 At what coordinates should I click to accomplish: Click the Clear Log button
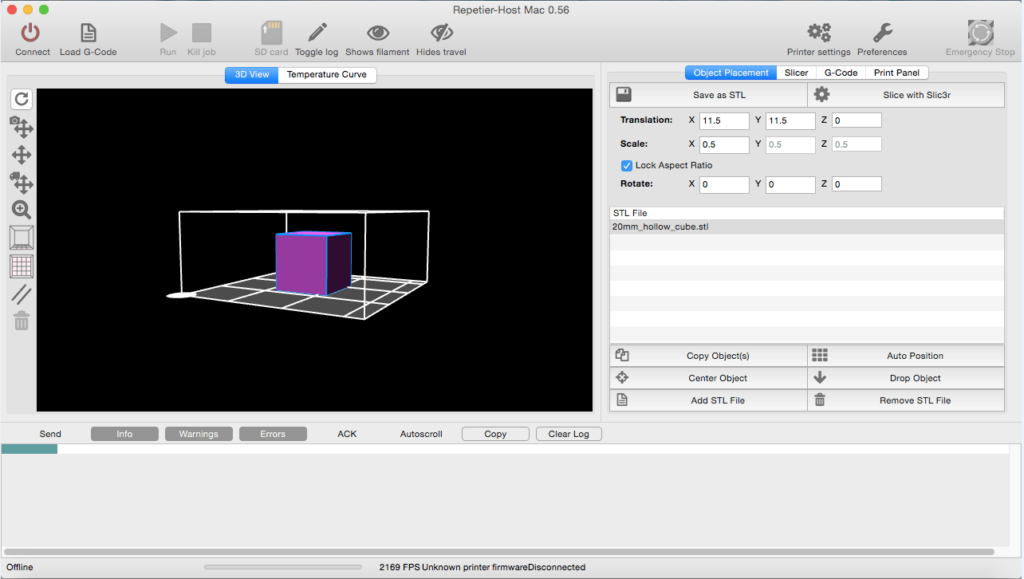568,433
